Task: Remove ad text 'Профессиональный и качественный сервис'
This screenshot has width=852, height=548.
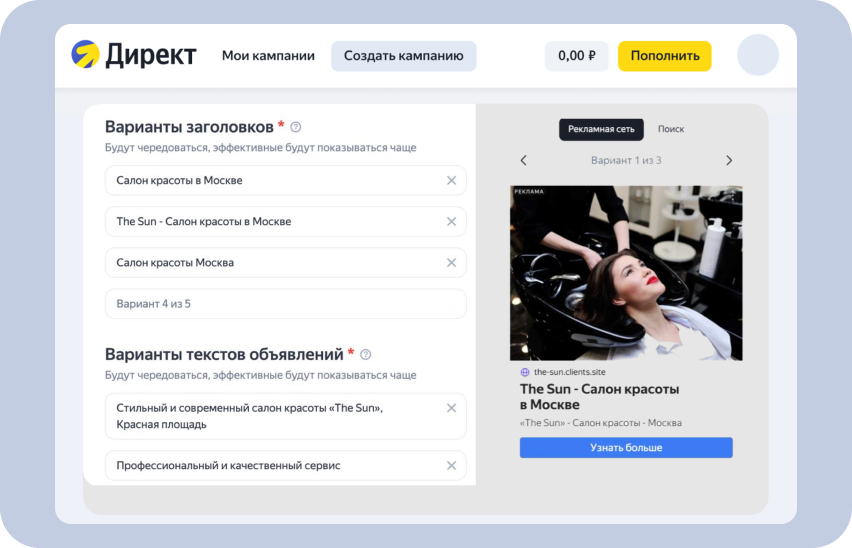Action: 452,465
